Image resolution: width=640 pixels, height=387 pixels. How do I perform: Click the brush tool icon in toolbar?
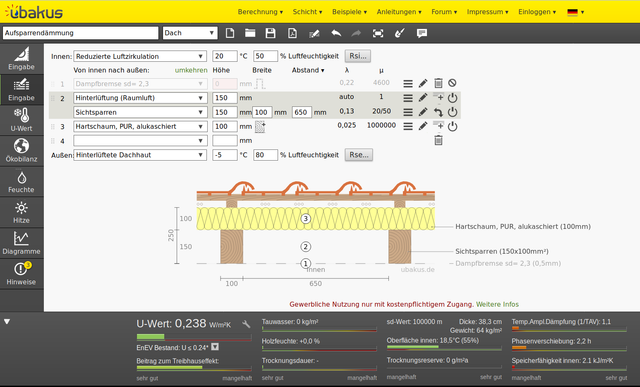[400, 33]
